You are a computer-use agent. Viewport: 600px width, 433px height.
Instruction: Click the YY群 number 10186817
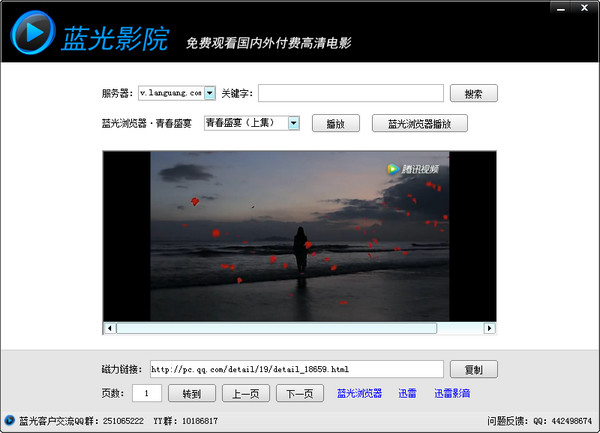point(200,421)
